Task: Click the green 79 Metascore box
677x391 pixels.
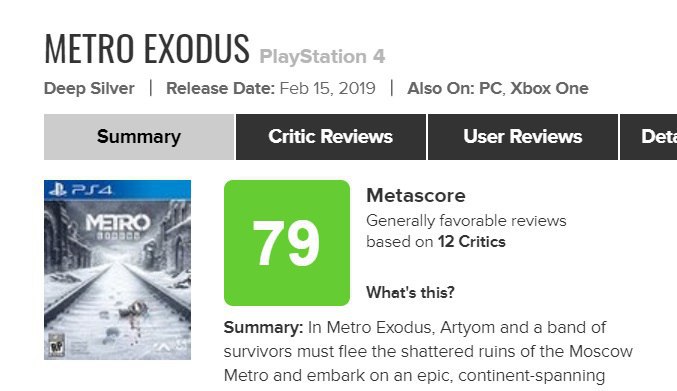Action: tap(287, 243)
